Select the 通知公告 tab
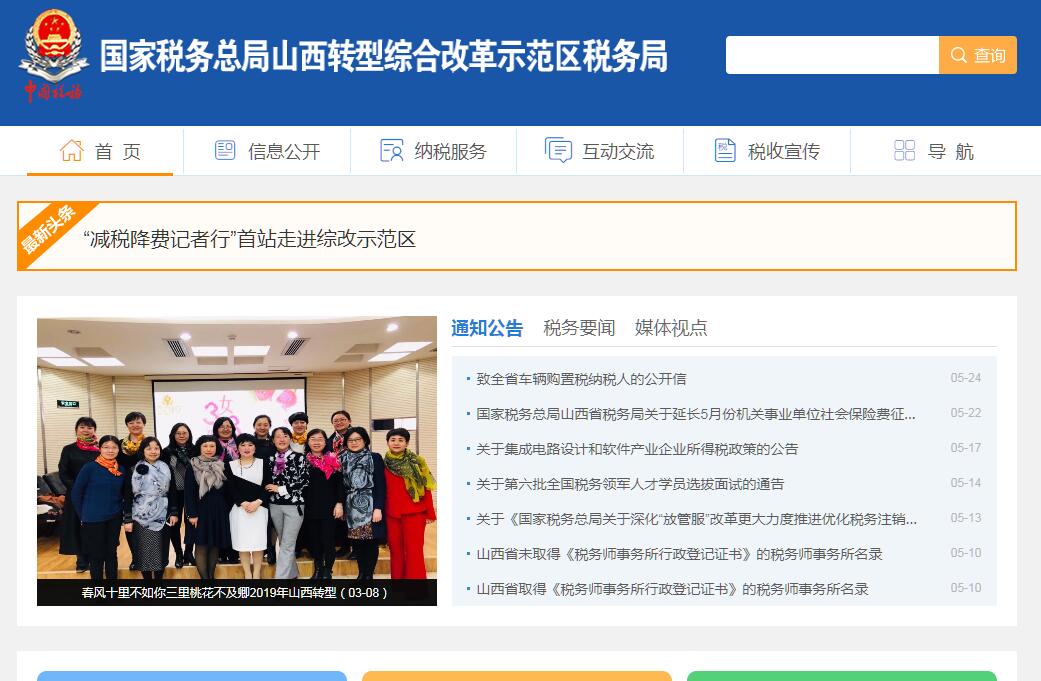1041x681 pixels. 487,328
